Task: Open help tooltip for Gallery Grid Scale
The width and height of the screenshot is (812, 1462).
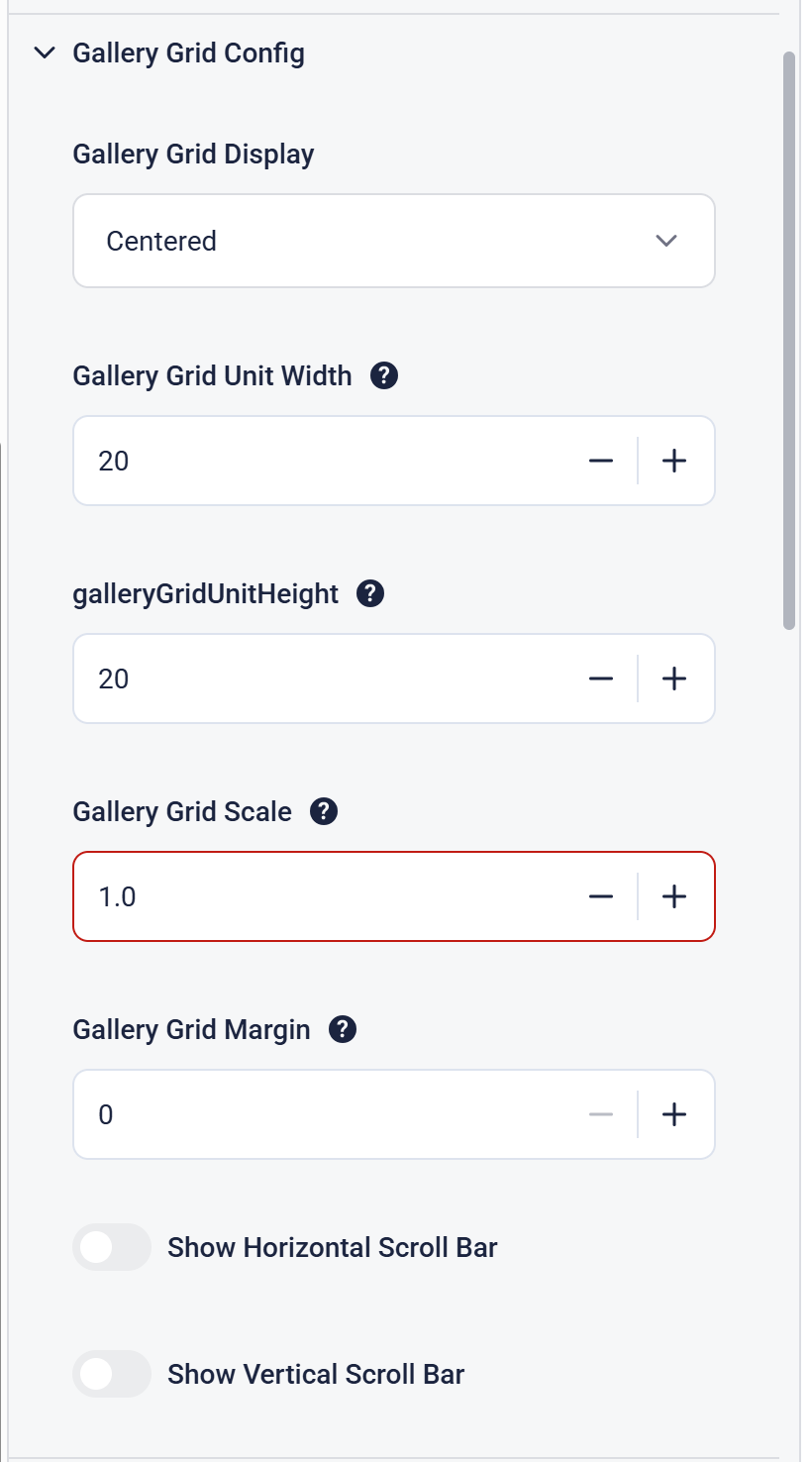Action: click(x=324, y=812)
